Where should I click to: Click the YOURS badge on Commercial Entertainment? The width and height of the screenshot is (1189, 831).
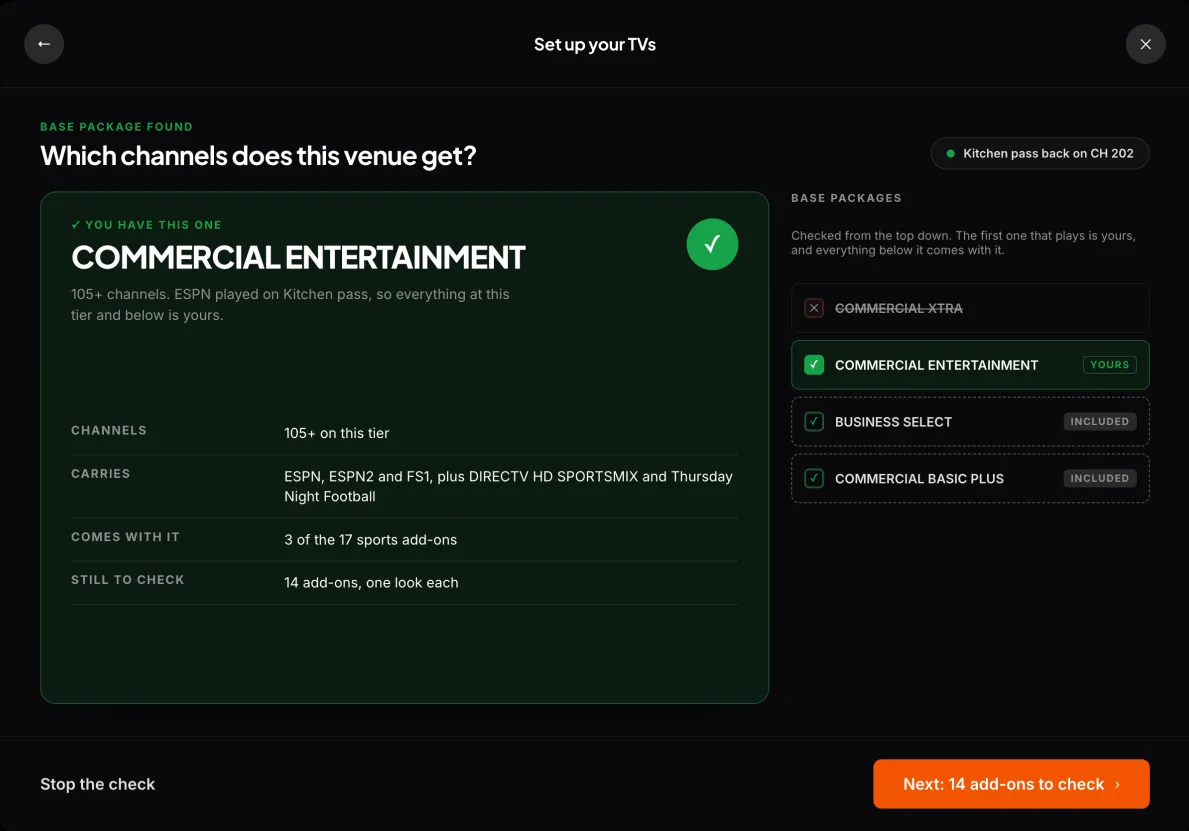coord(1109,365)
